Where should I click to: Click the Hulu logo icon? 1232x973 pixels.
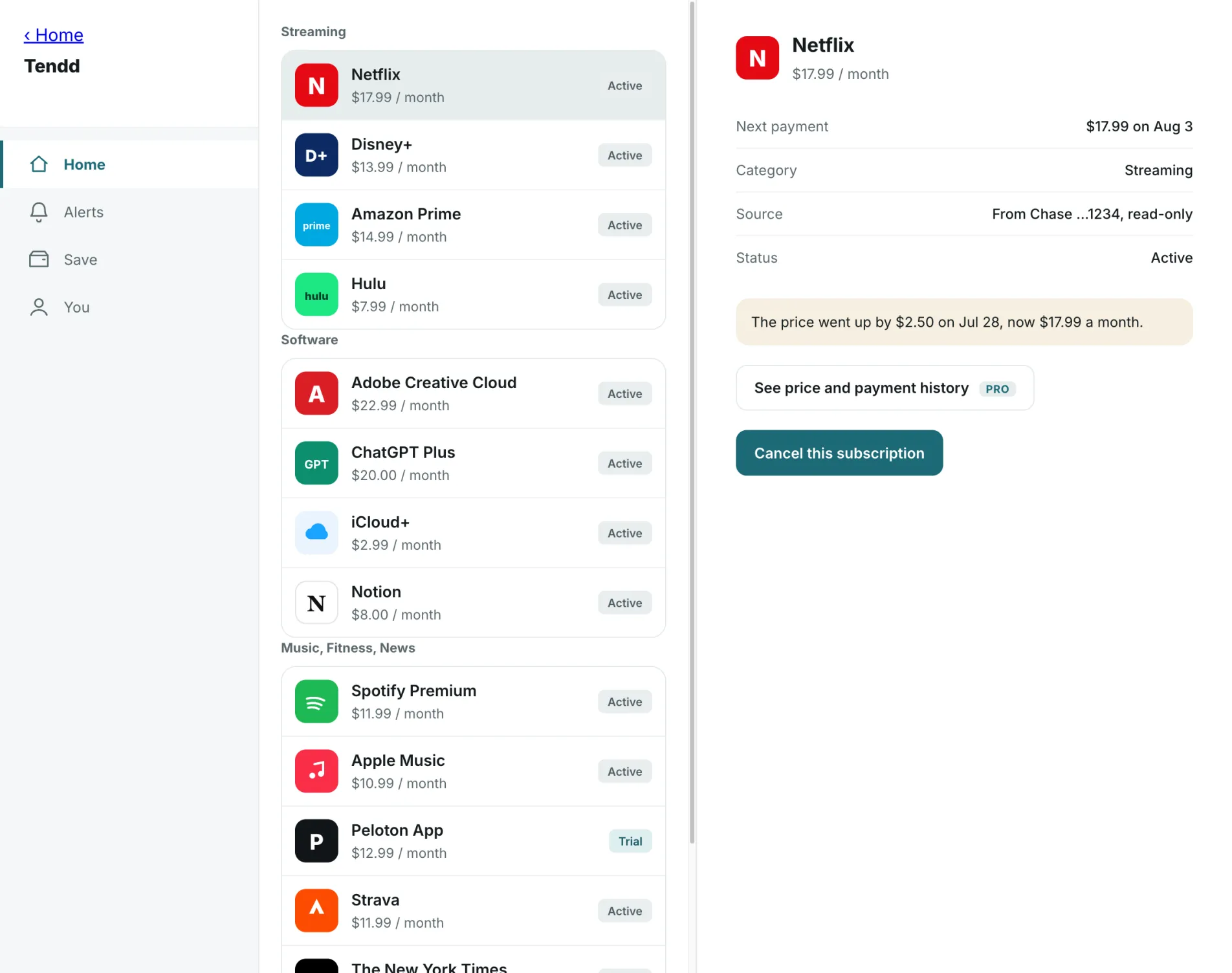pos(316,295)
